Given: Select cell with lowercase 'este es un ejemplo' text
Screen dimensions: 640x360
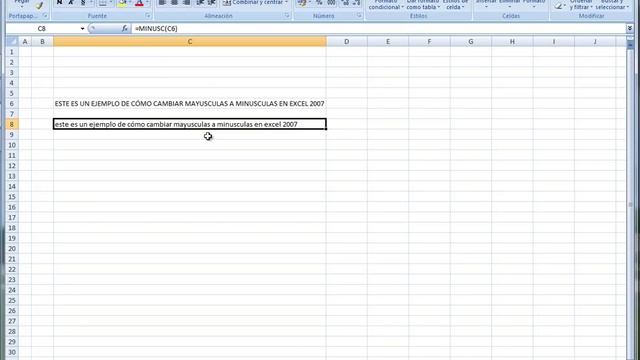Looking at the screenshot, I should (190, 124).
